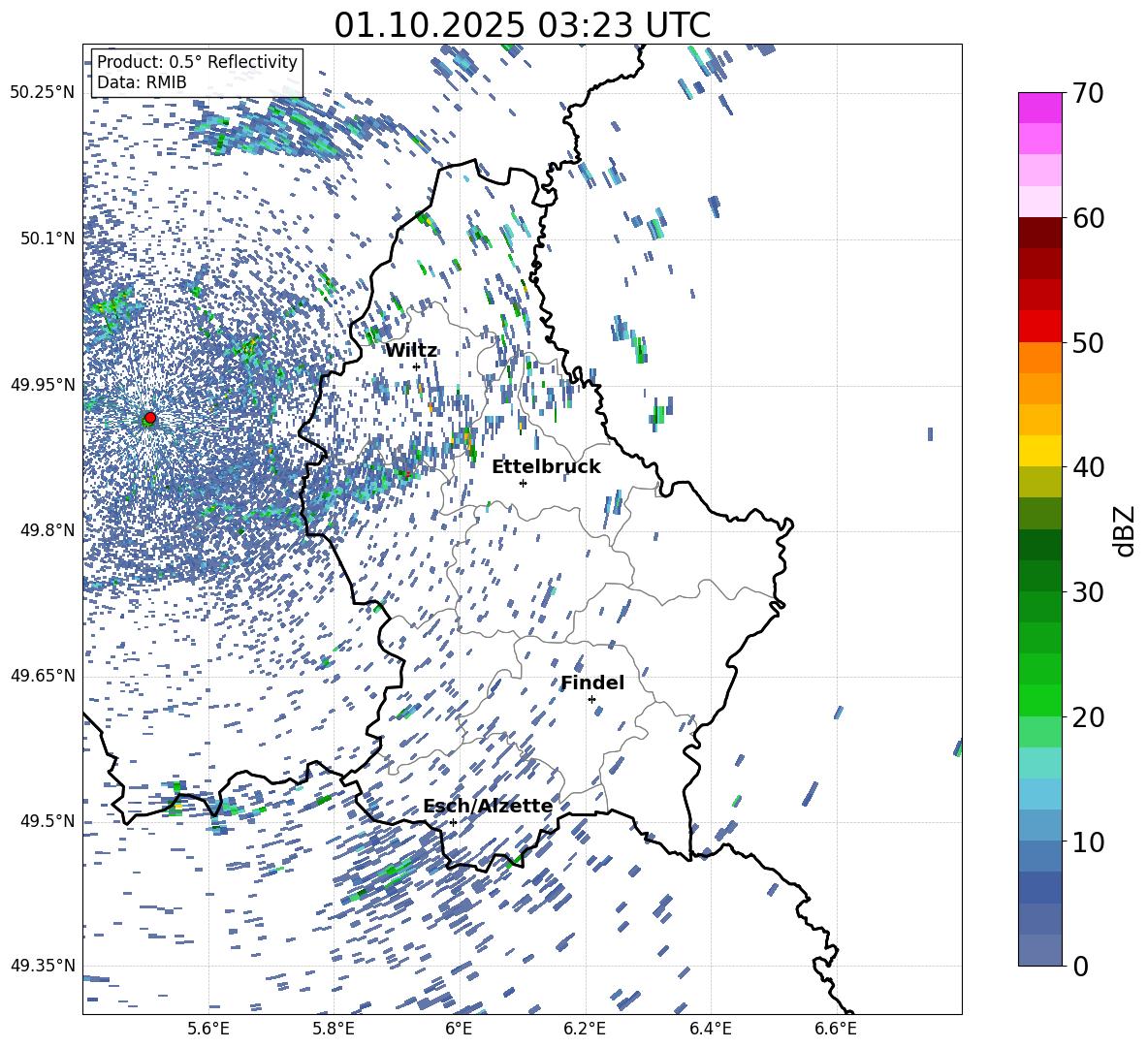Select the blue 10 dBZ colorbar band

tap(1039, 825)
